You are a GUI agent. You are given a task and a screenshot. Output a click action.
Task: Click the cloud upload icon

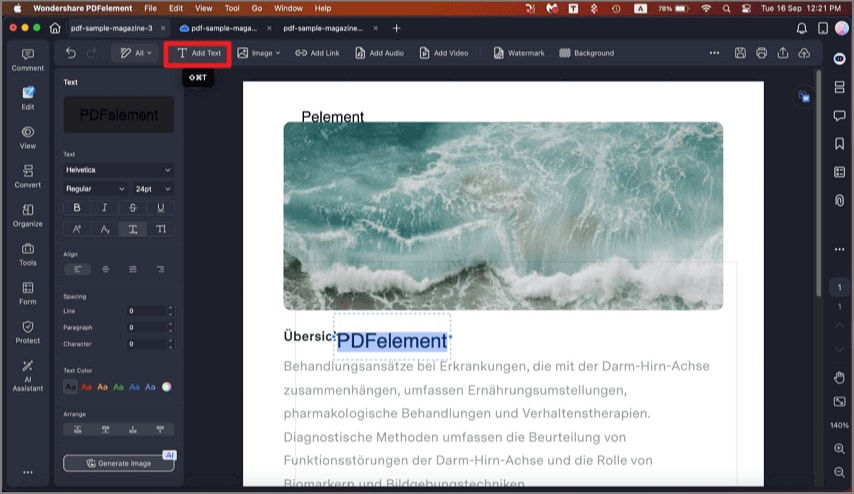[x=804, y=53]
